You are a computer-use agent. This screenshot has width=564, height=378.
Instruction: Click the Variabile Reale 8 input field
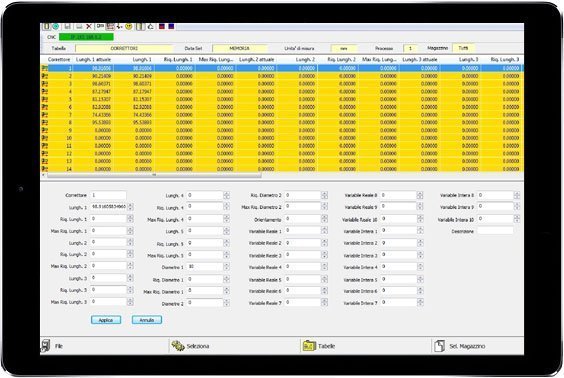point(399,195)
